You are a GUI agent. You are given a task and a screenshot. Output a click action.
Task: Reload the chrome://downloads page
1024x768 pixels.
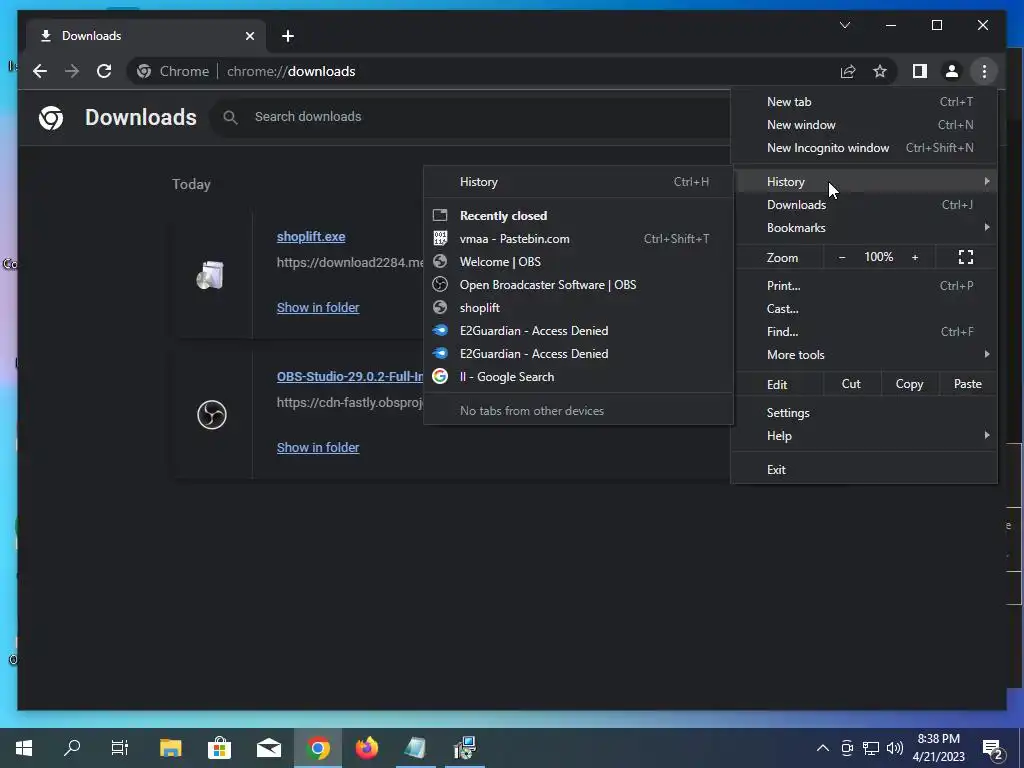[x=104, y=71]
